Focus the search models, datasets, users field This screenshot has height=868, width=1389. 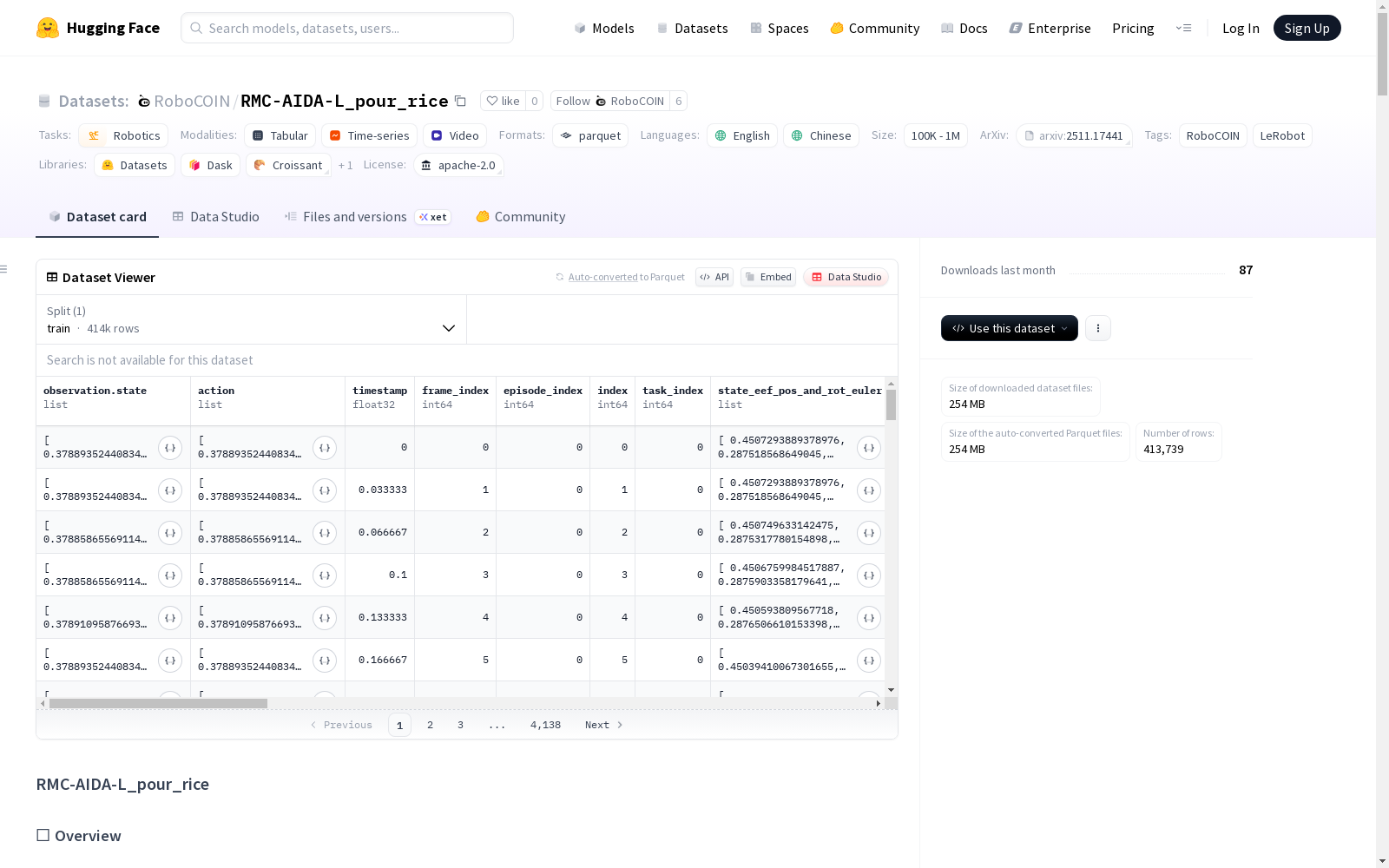tap(347, 28)
